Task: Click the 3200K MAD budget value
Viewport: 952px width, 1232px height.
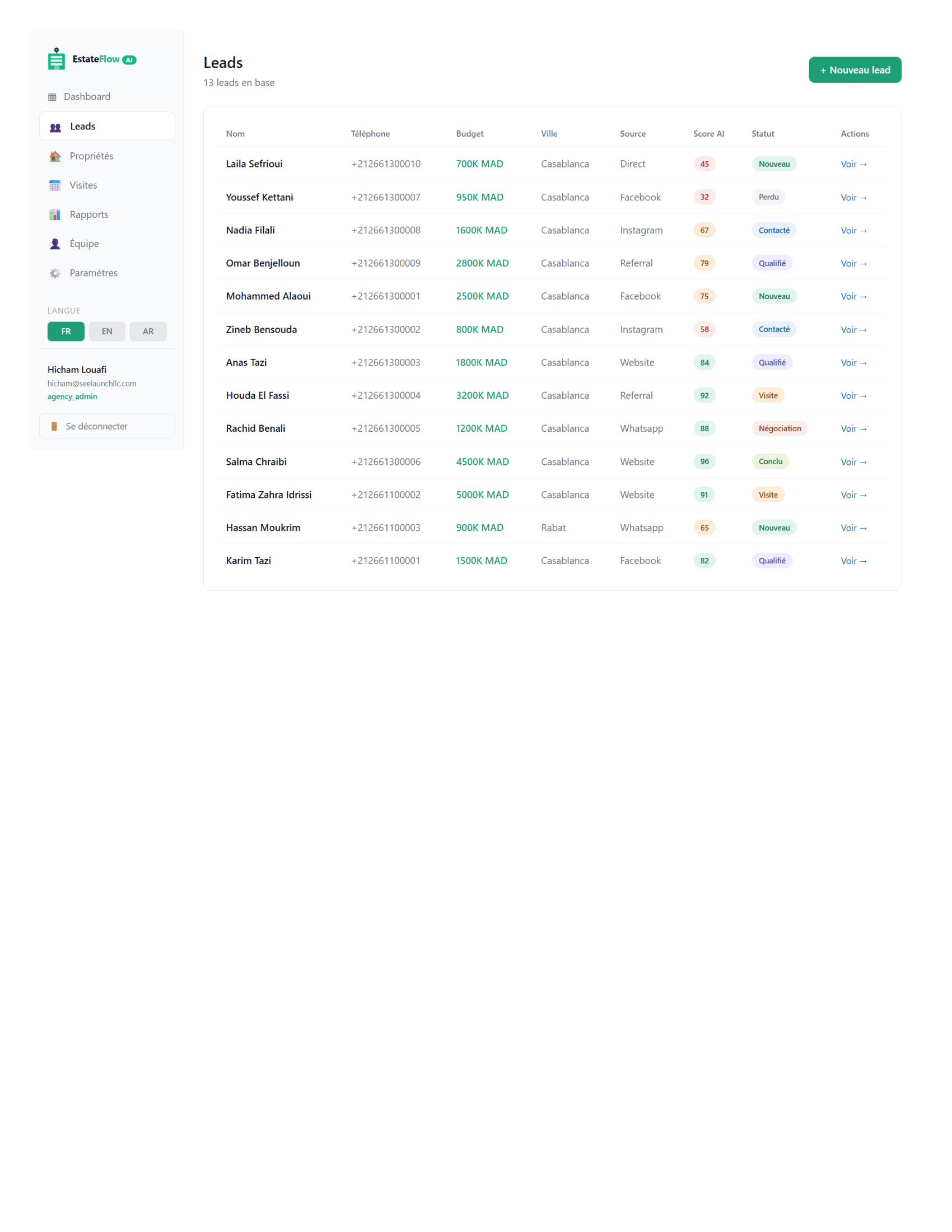Action: tap(482, 395)
